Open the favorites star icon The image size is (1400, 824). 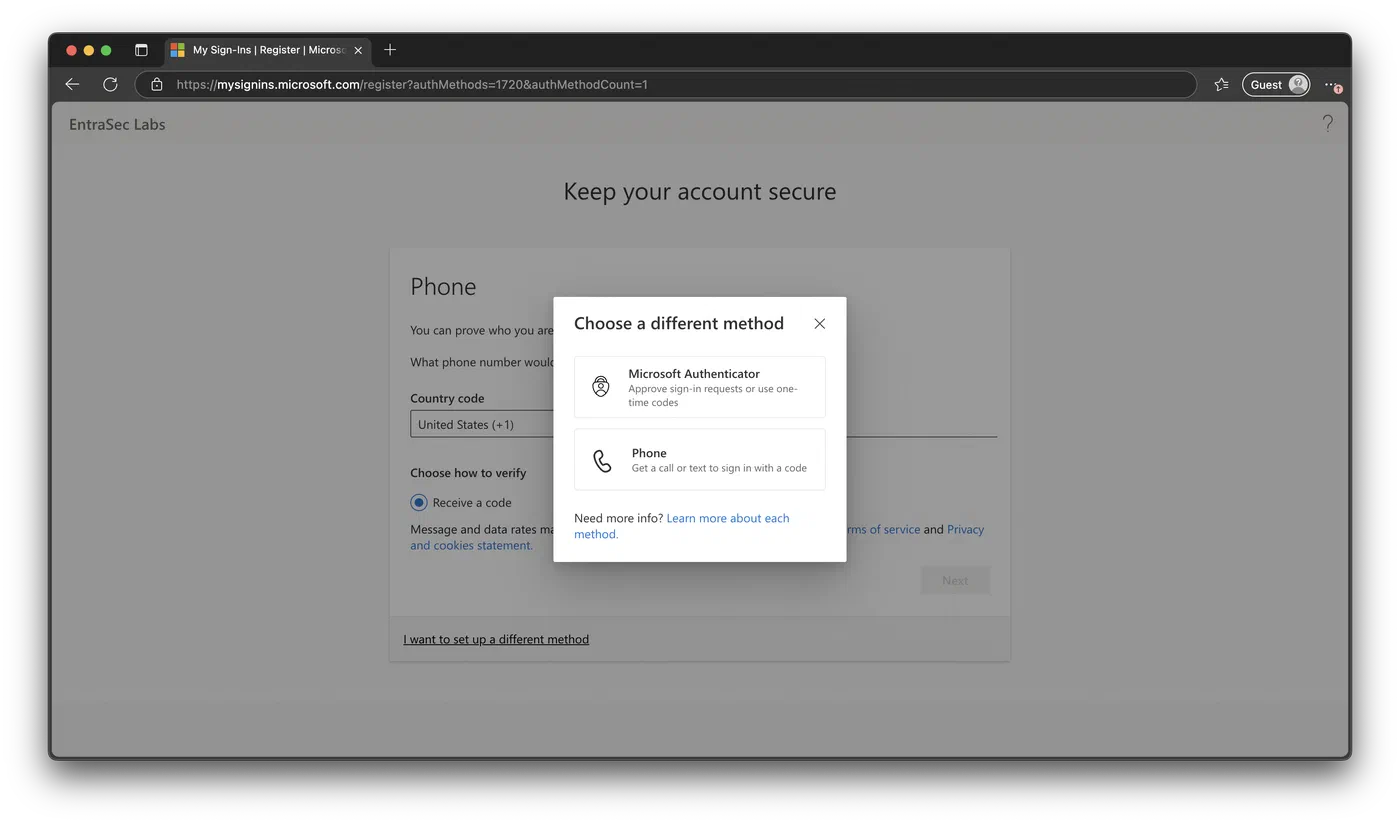(1221, 85)
